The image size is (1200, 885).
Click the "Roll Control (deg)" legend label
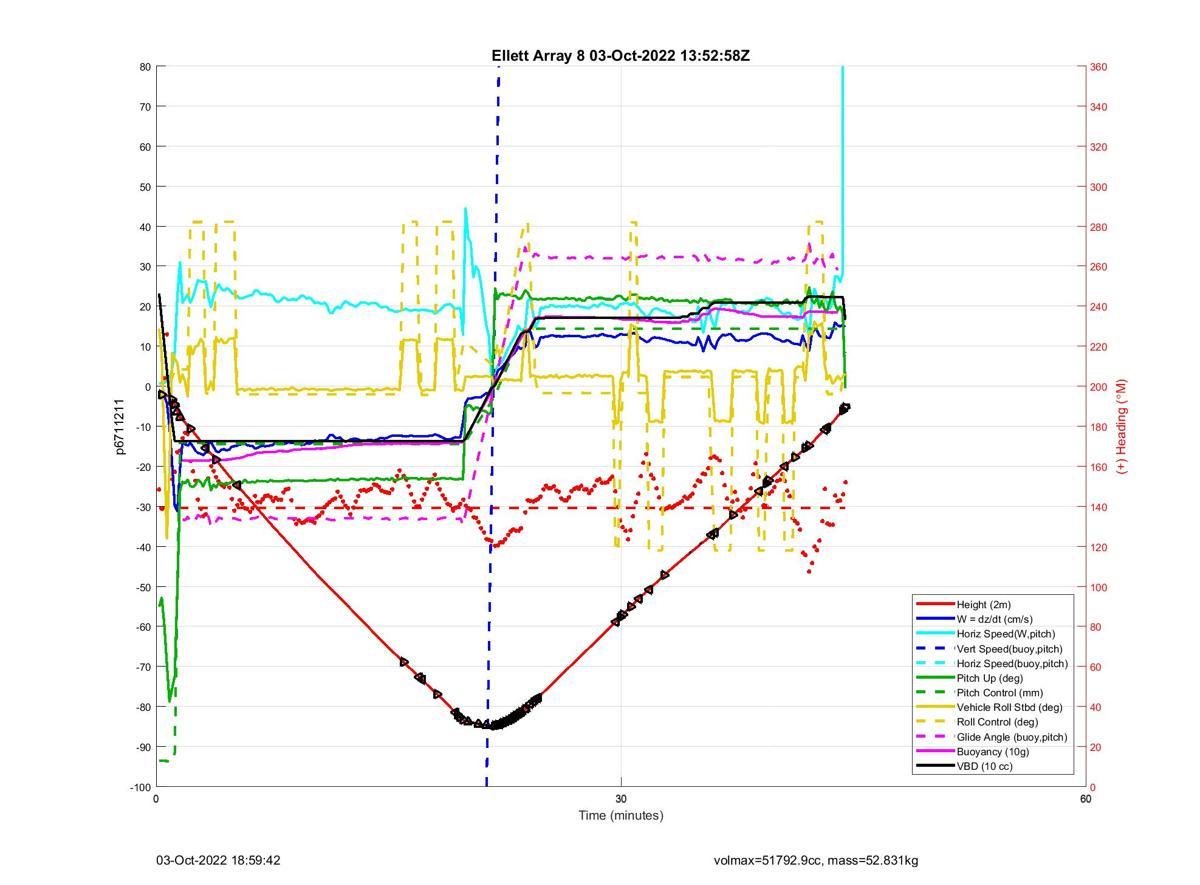pyautogui.click(x=997, y=722)
